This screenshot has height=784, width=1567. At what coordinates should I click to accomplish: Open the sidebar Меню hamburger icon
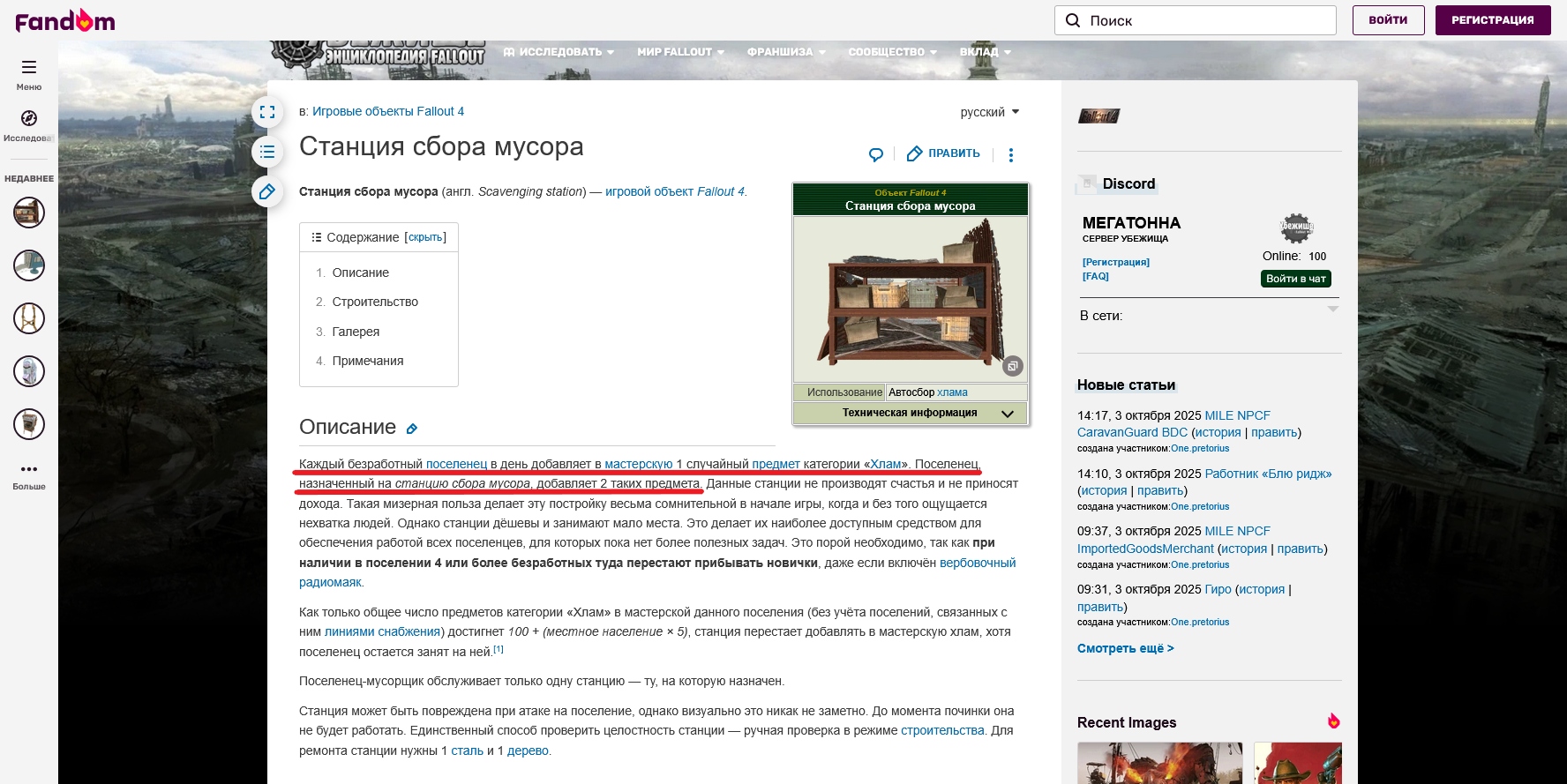29,67
